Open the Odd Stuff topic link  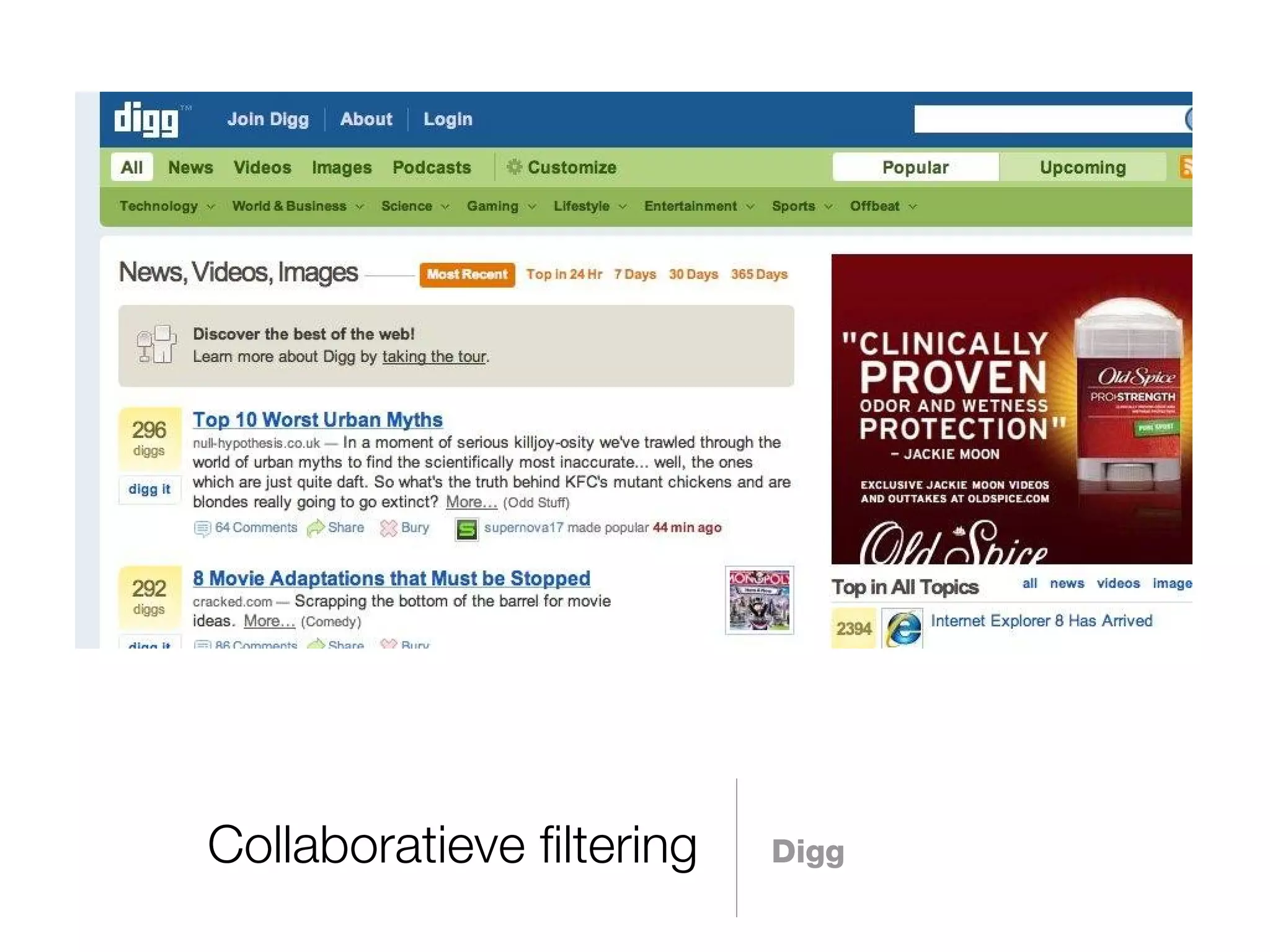pos(536,503)
